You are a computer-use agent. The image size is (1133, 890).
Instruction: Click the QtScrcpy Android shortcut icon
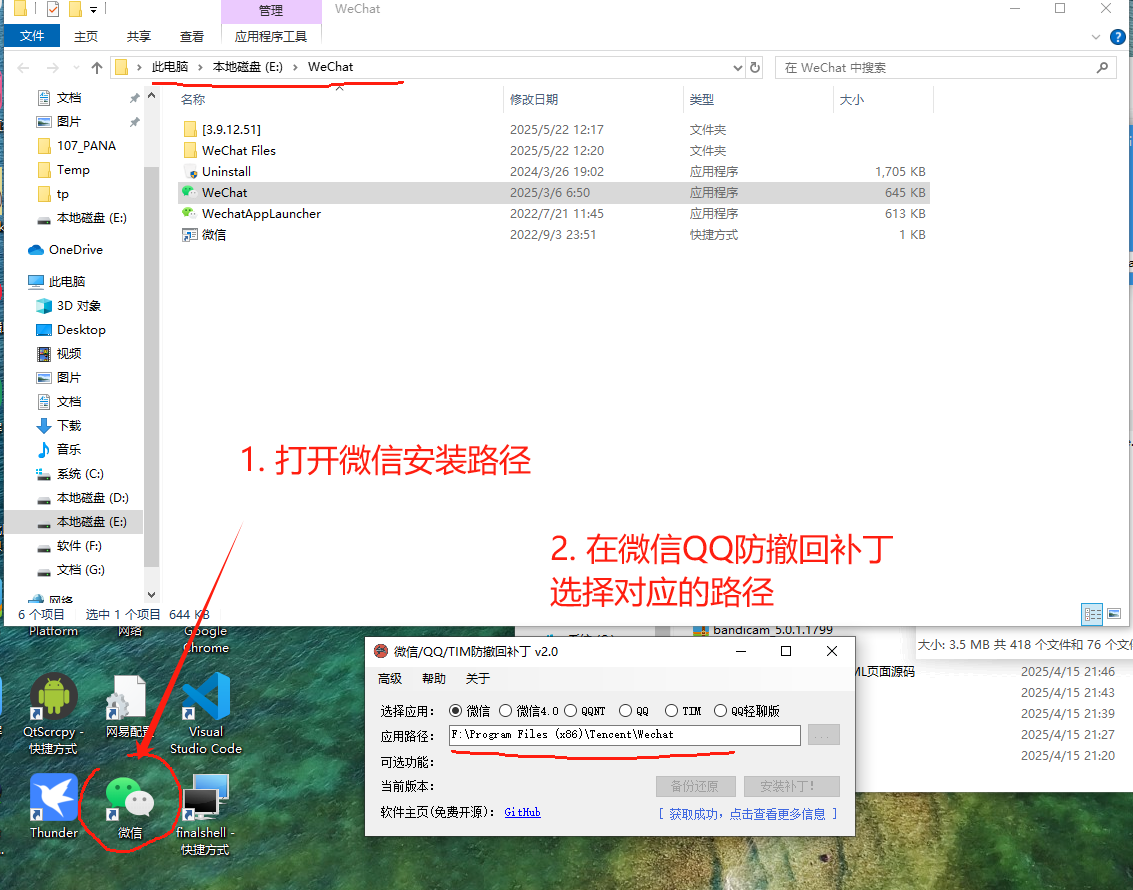pyautogui.click(x=54, y=700)
